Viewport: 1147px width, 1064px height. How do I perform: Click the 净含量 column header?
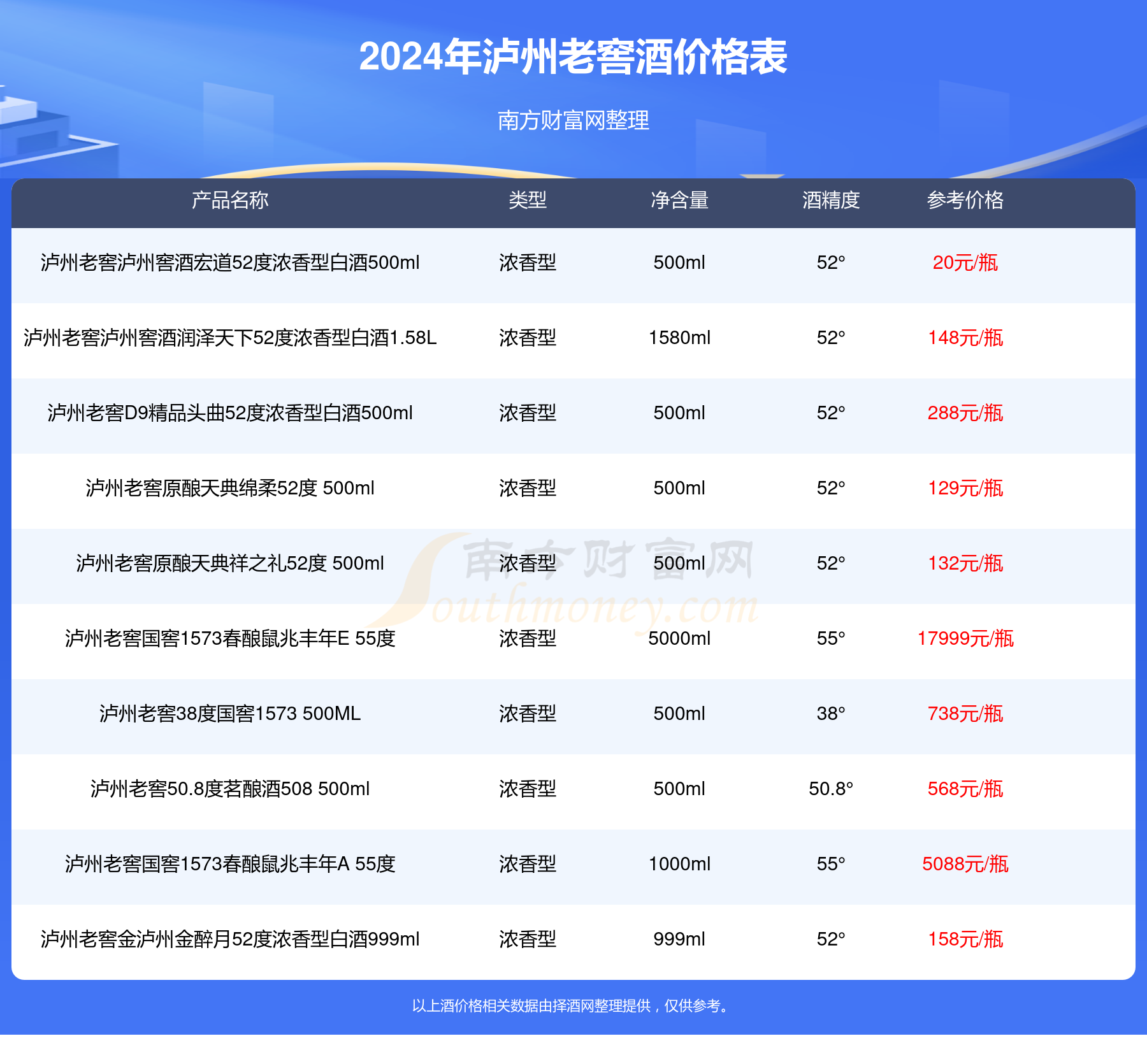tap(679, 200)
